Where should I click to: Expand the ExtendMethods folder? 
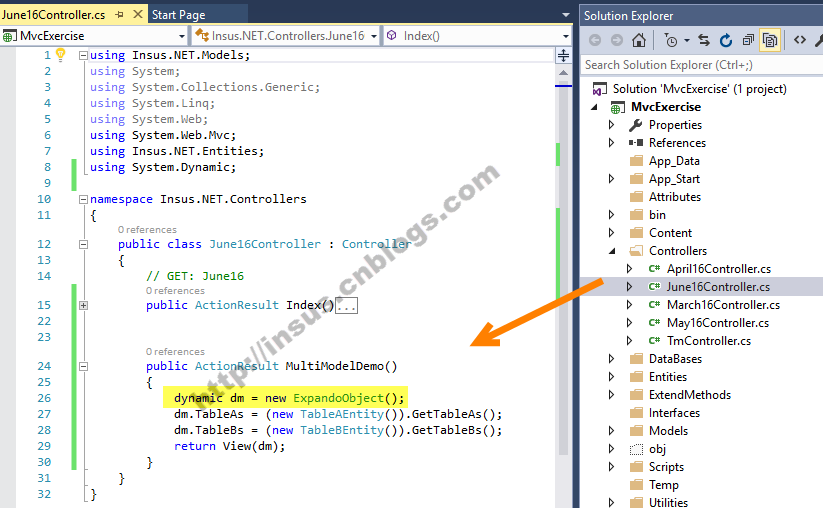(611, 395)
